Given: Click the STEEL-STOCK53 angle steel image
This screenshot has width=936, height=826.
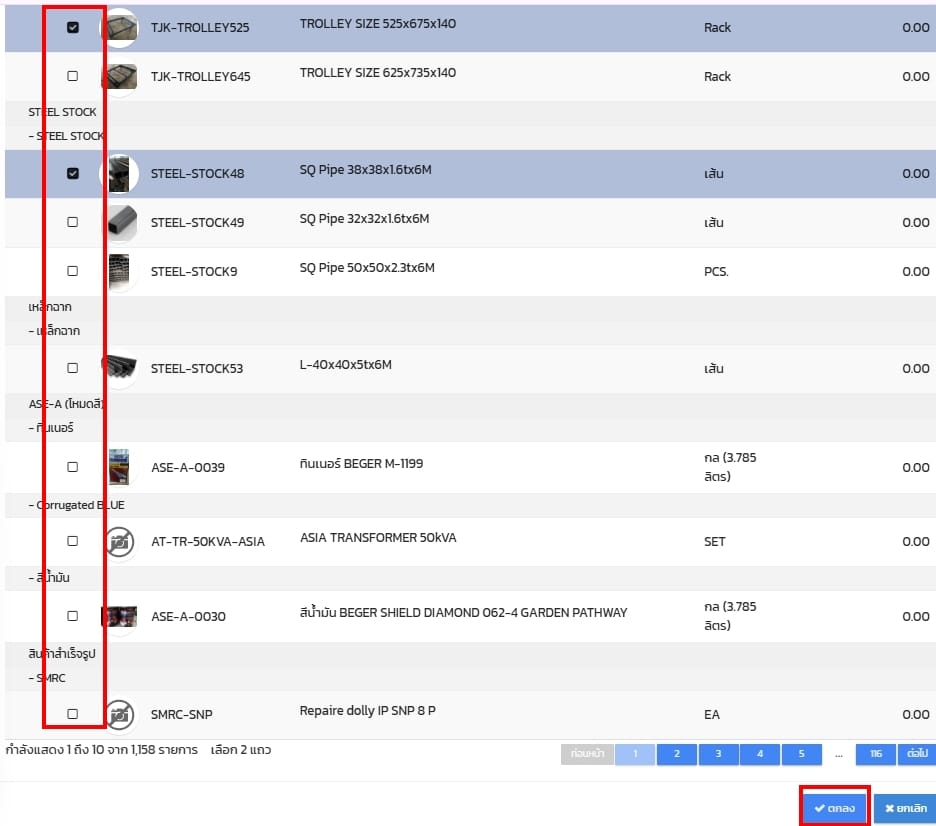Looking at the screenshot, I should pos(120,368).
